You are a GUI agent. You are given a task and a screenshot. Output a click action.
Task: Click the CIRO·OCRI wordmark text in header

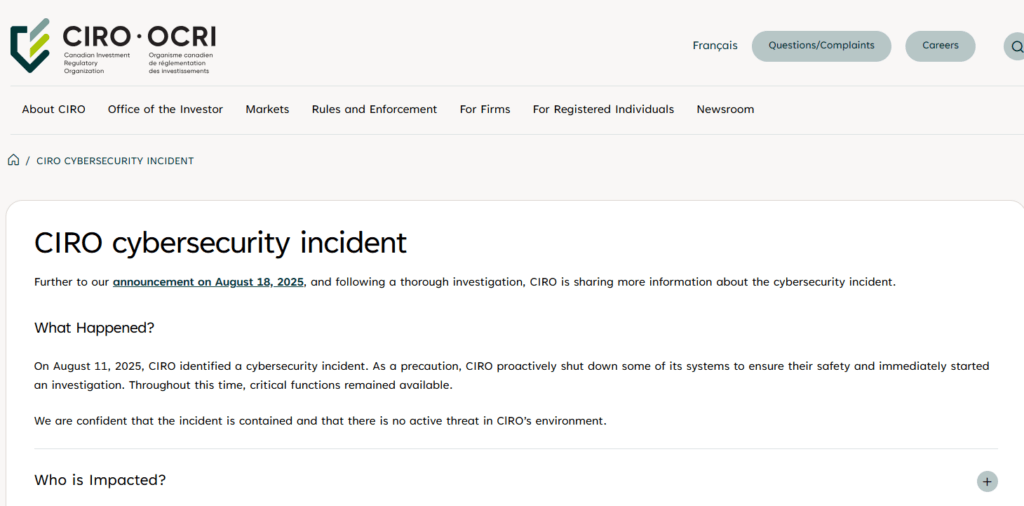(x=138, y=36)
